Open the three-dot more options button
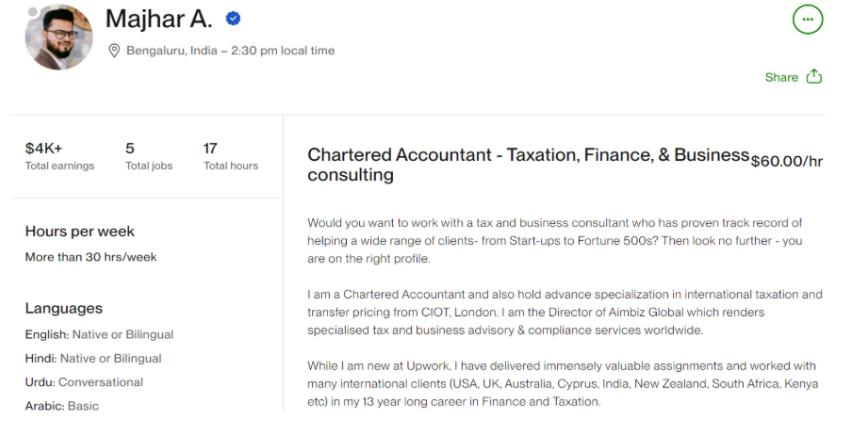This screenshot has width=864, height=428. (x=807, y=19)
